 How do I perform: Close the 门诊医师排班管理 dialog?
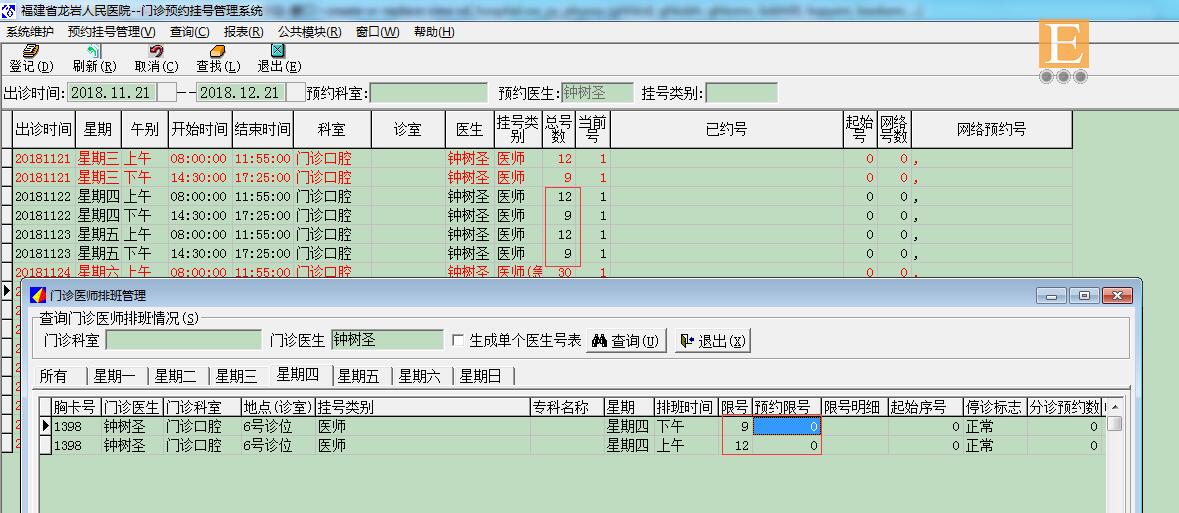tap(1117, 296)
